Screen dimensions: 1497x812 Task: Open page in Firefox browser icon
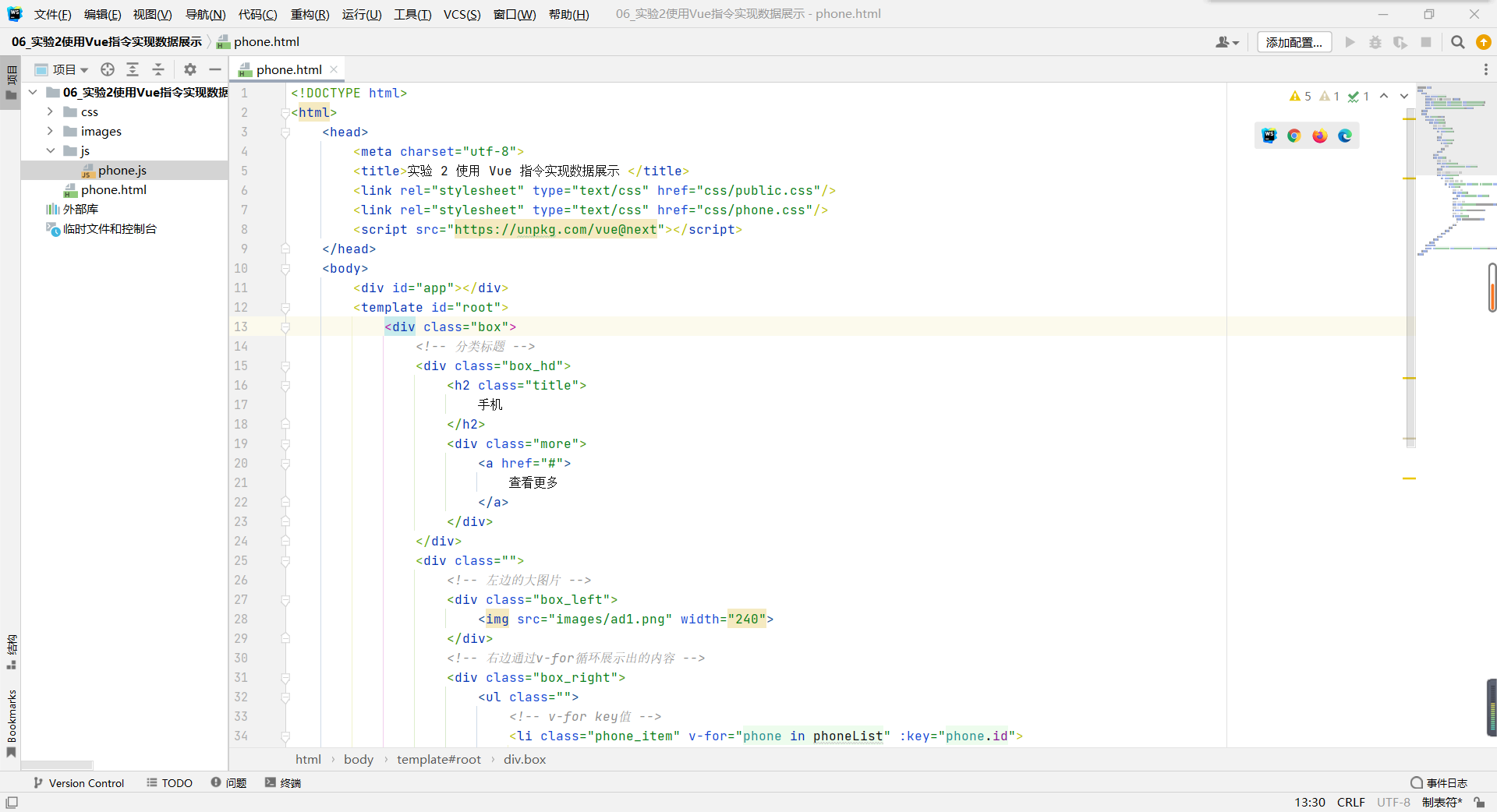(x=1319, y=136)
